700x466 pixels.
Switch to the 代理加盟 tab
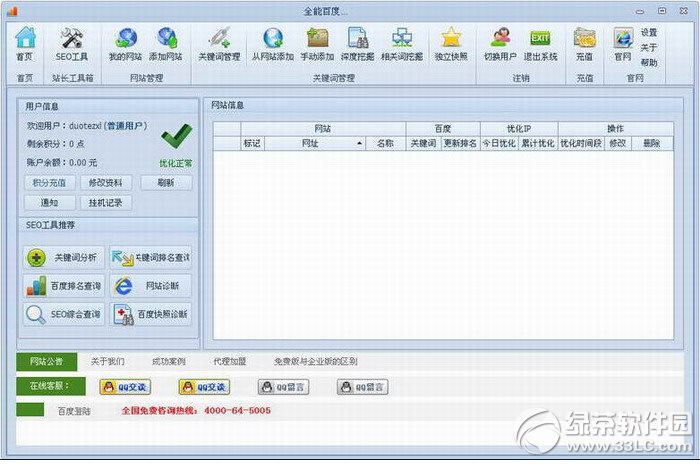[229, 361]
